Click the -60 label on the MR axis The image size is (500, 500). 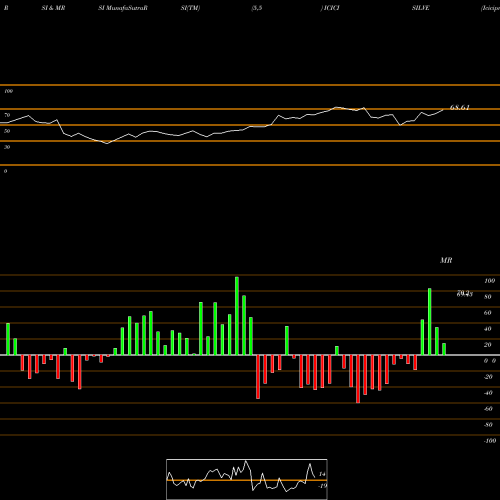point(488,409)
